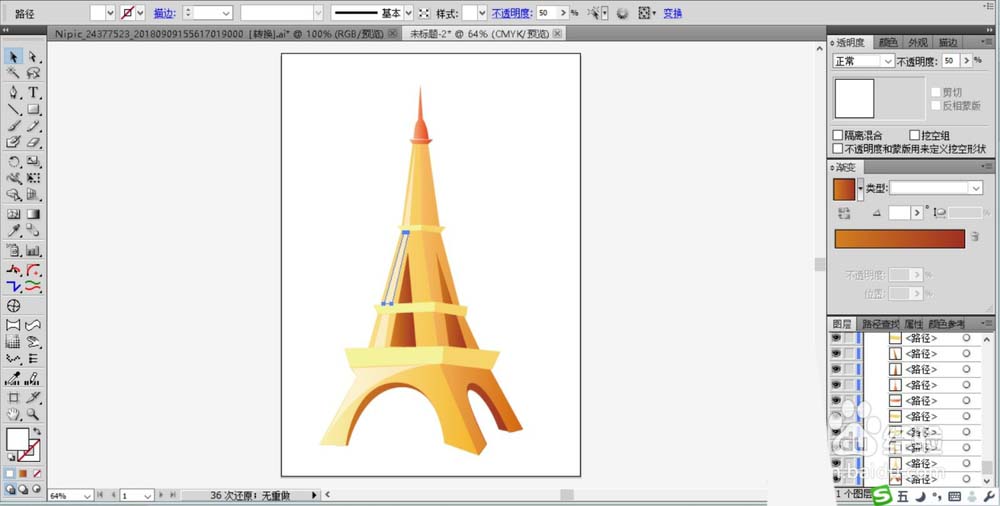Click the 不透明度 link in the control bar

(x=511, y=13)
